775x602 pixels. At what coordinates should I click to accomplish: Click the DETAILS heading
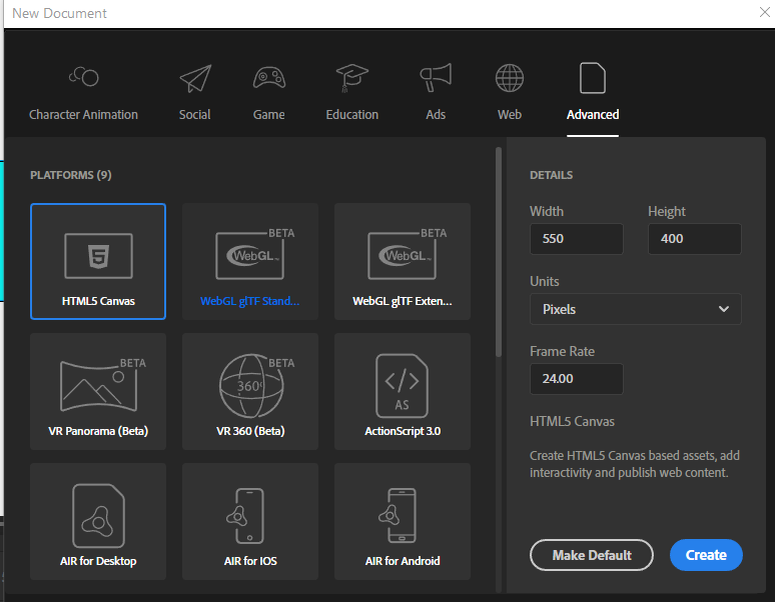(x=551, y=175)
